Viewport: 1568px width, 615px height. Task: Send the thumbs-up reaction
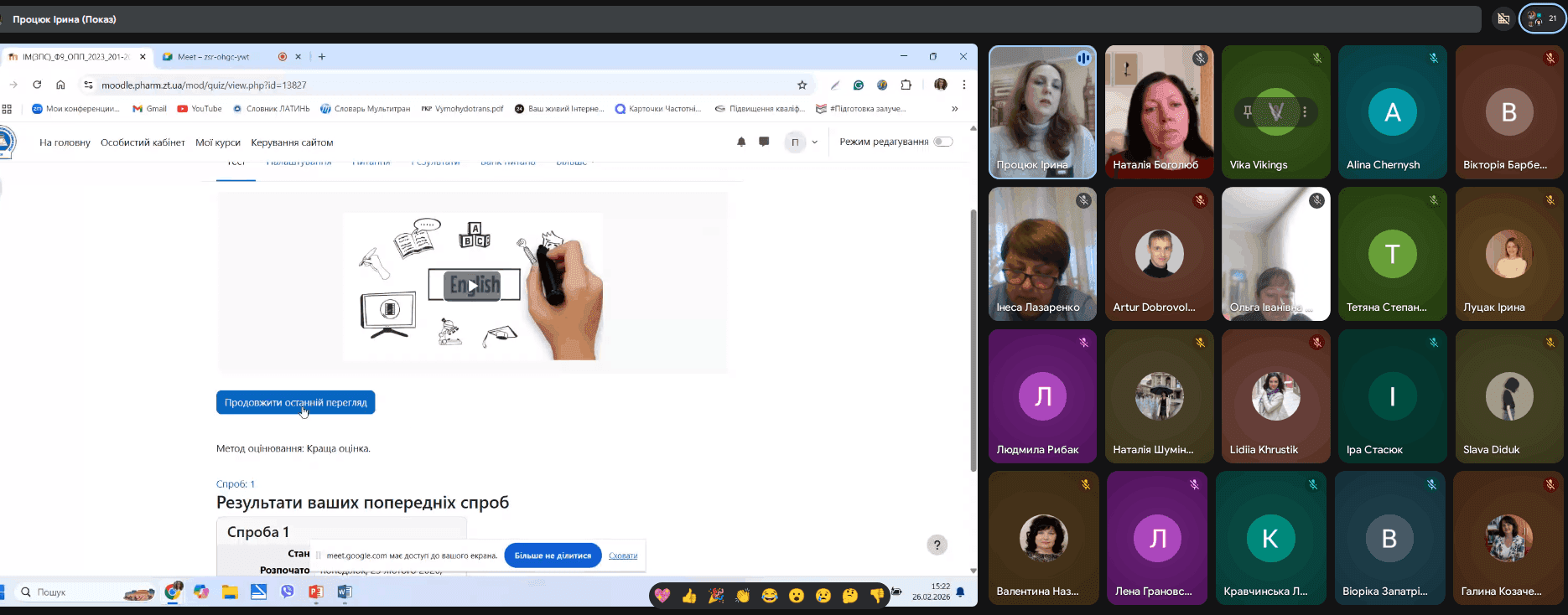click(x=689, y=596)
